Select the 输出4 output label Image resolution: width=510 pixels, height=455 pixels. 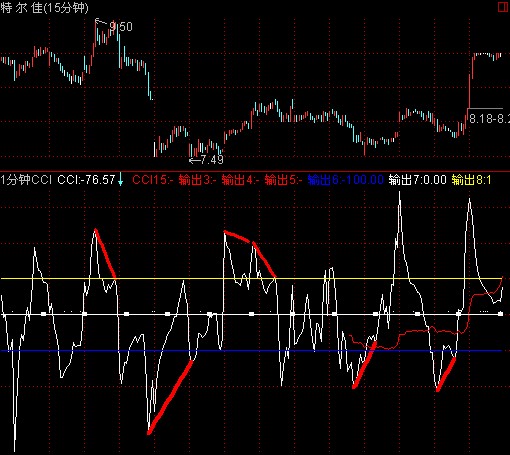240,180
